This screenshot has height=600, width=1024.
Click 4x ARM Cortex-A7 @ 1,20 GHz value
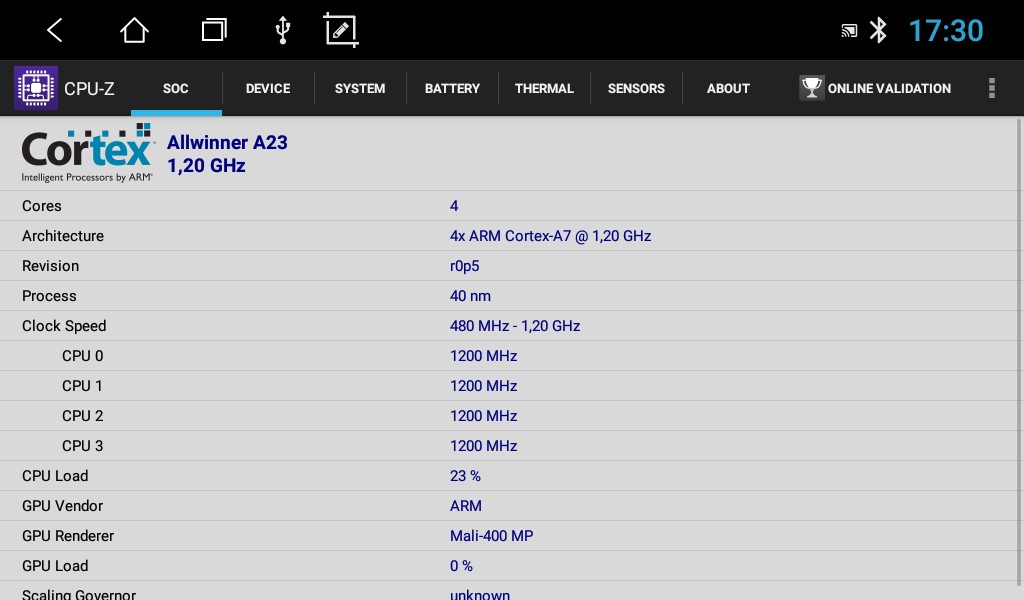[551, 236]
